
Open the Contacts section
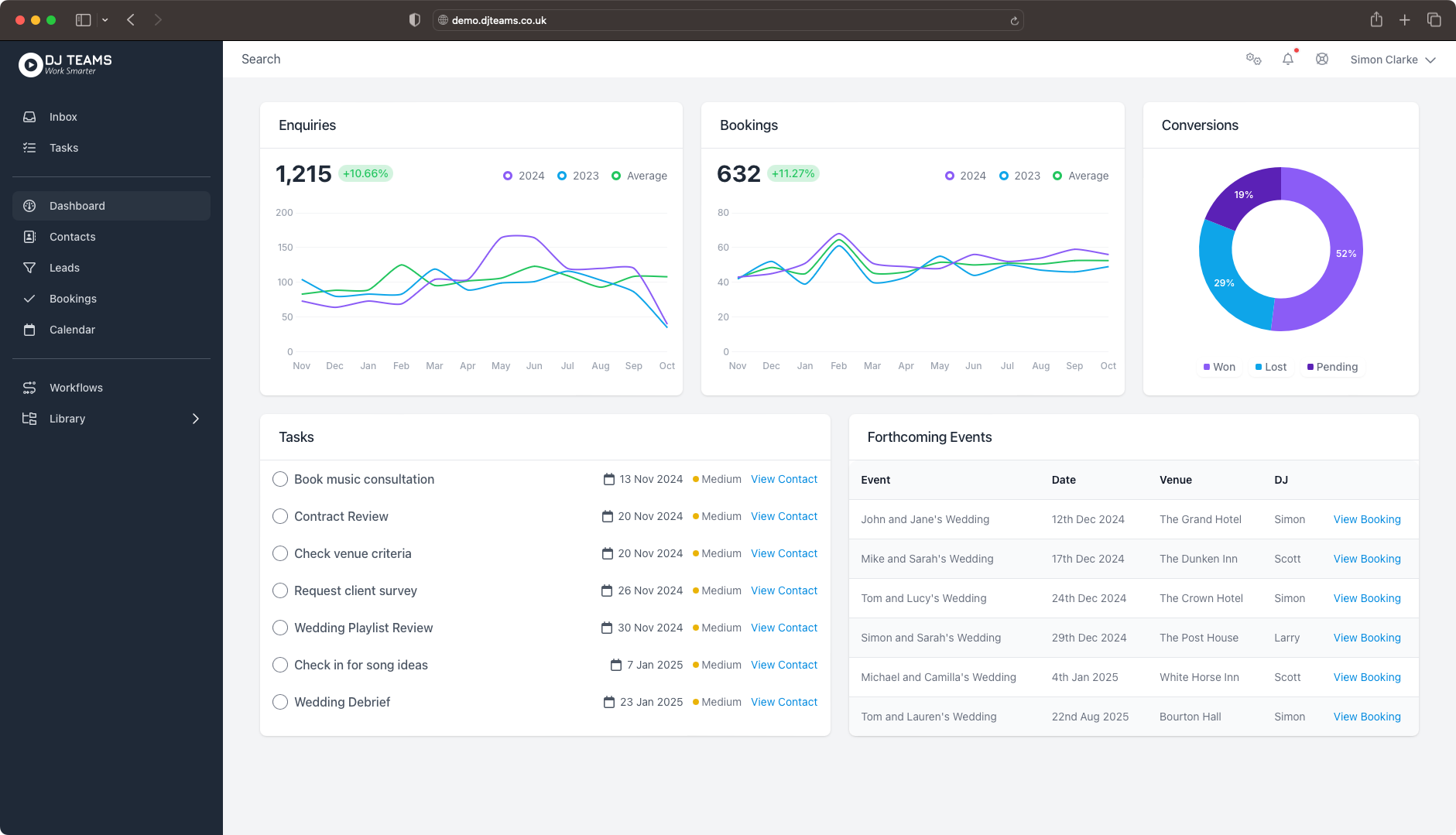click(x=72, y=236)
